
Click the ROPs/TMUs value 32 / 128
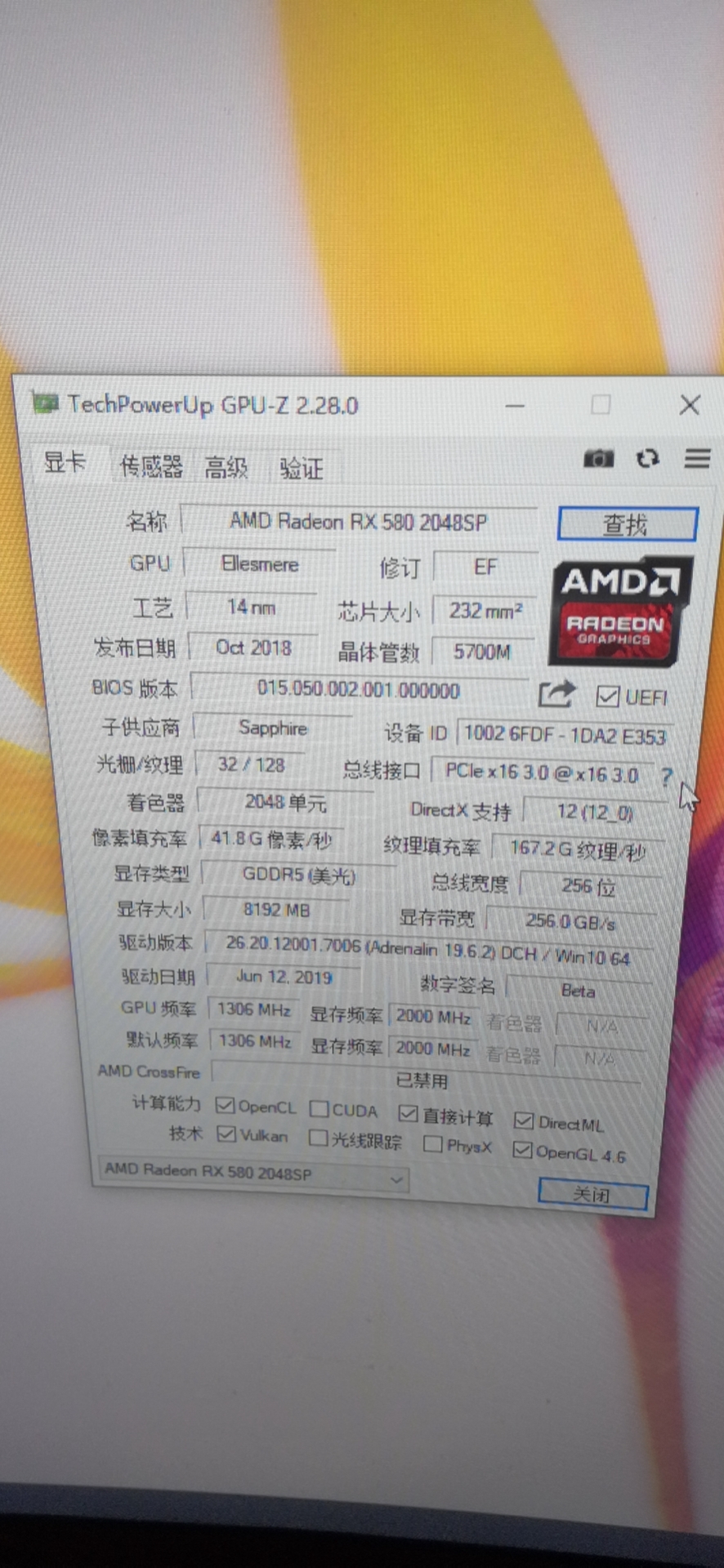pyautogui.click(x=252, y=764)
